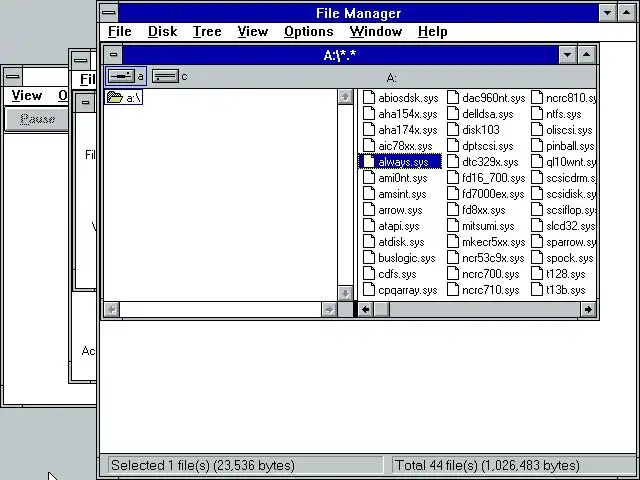Image resolution: width=640 pixels, height=480 pixels.
Task: Open View menu in leftmost background window
Action: (27, 96)
